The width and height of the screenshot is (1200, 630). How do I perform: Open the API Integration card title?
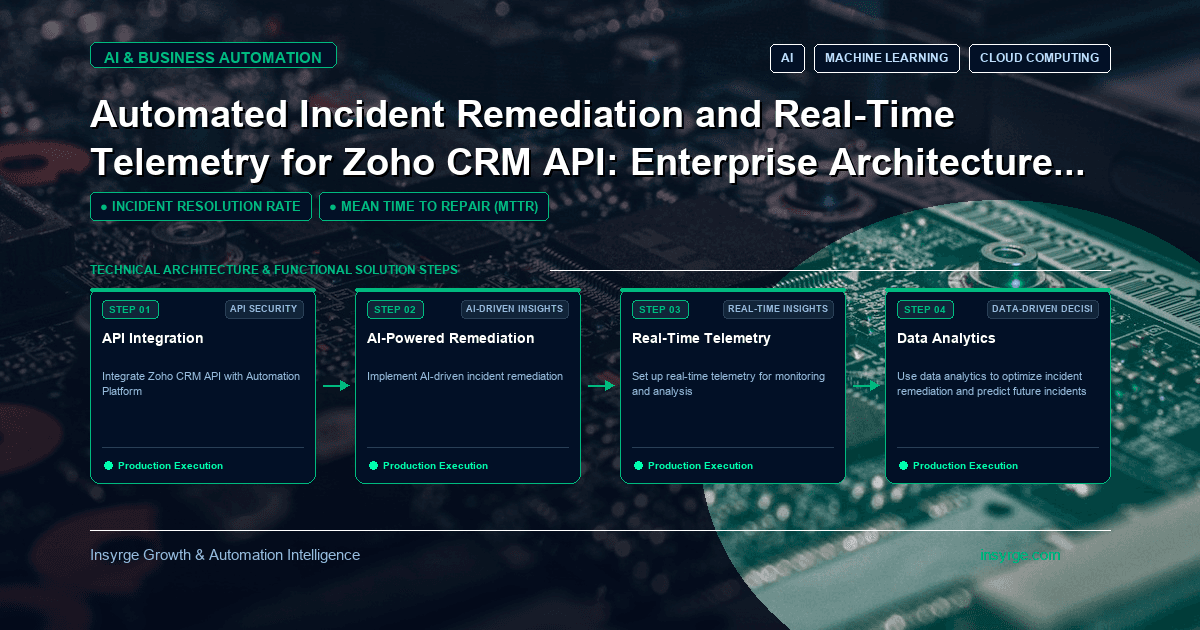pyautogui.click(x=152, y=338)
